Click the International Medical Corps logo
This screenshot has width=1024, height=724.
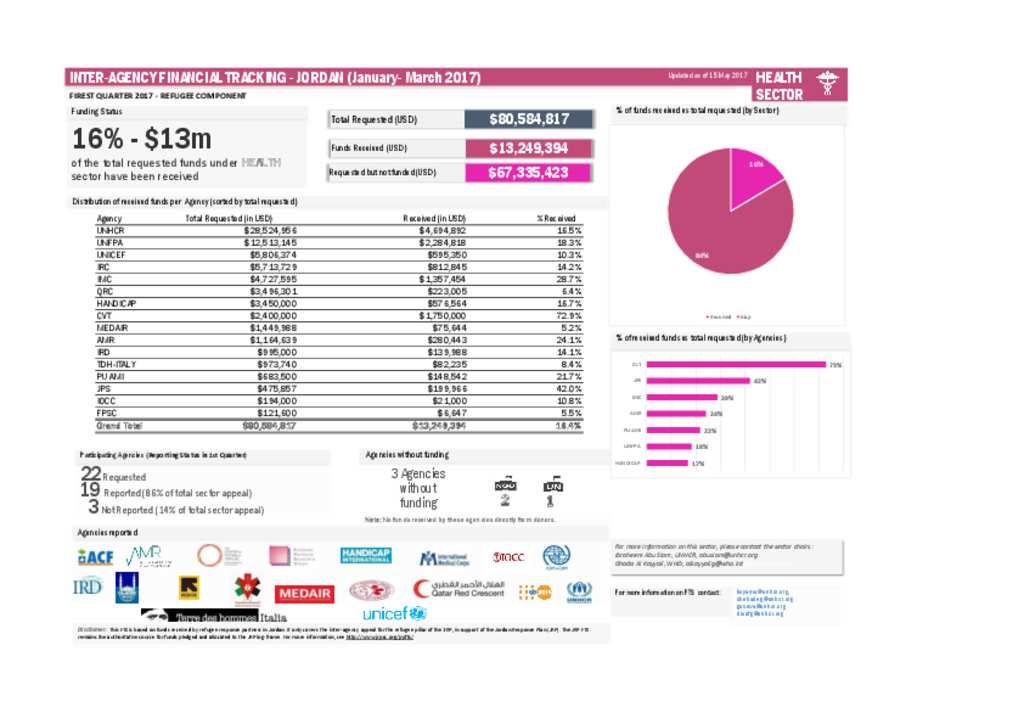pos(444,558)
